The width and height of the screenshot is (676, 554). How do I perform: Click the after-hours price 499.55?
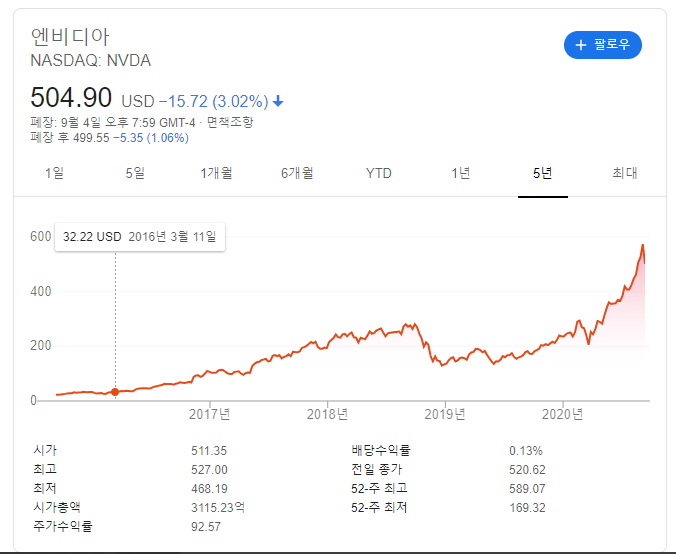click(x=91, y=138)
